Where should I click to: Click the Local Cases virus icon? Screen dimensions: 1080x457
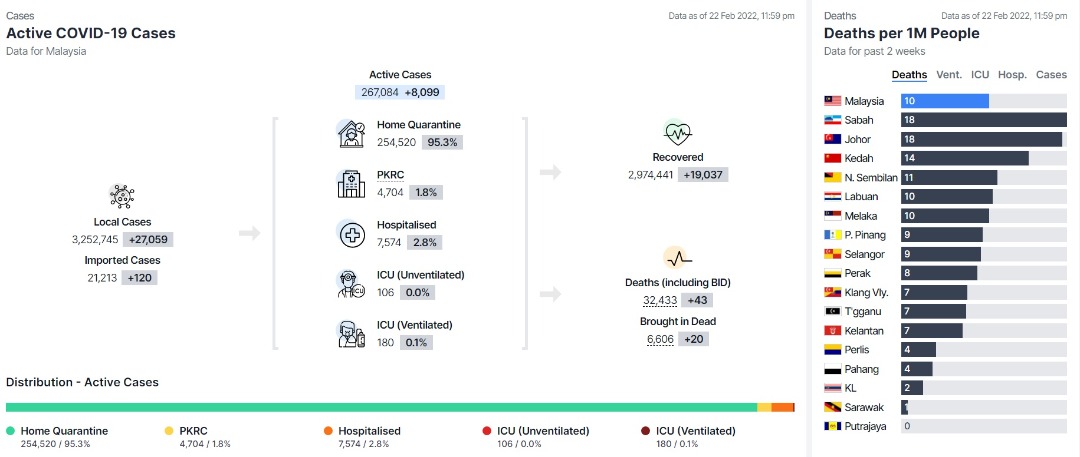click(x=122, y=196)
